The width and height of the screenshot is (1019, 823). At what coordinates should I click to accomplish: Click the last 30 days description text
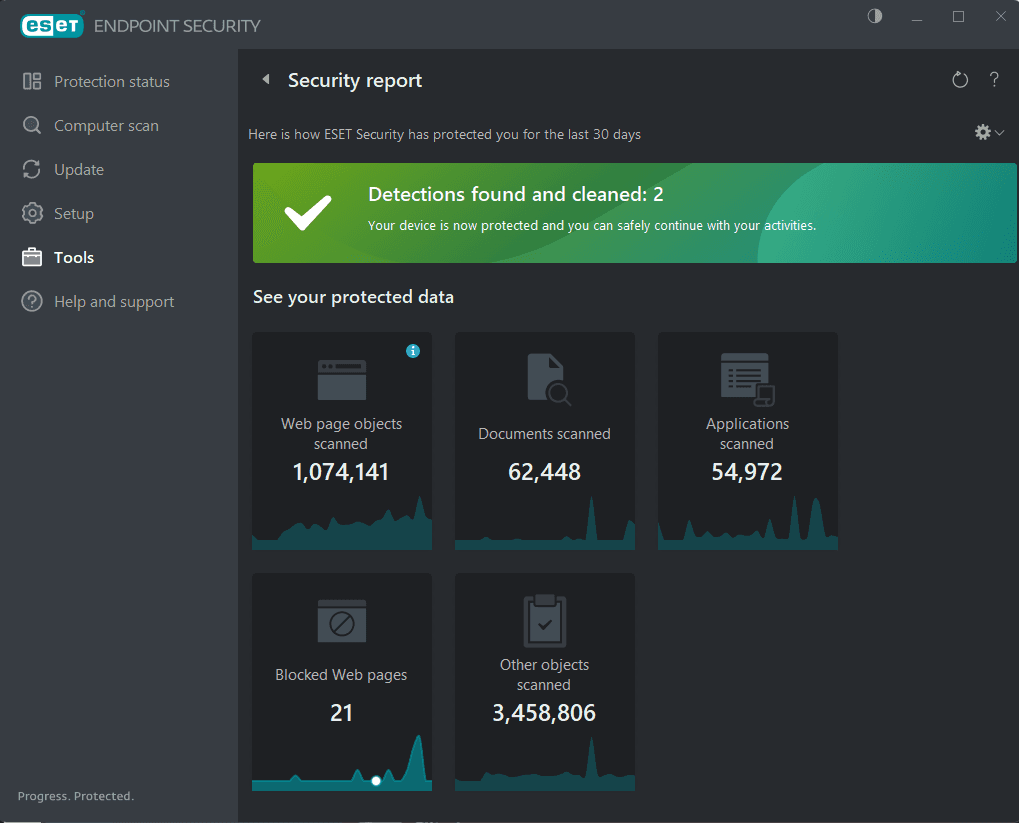pos(445,135)
